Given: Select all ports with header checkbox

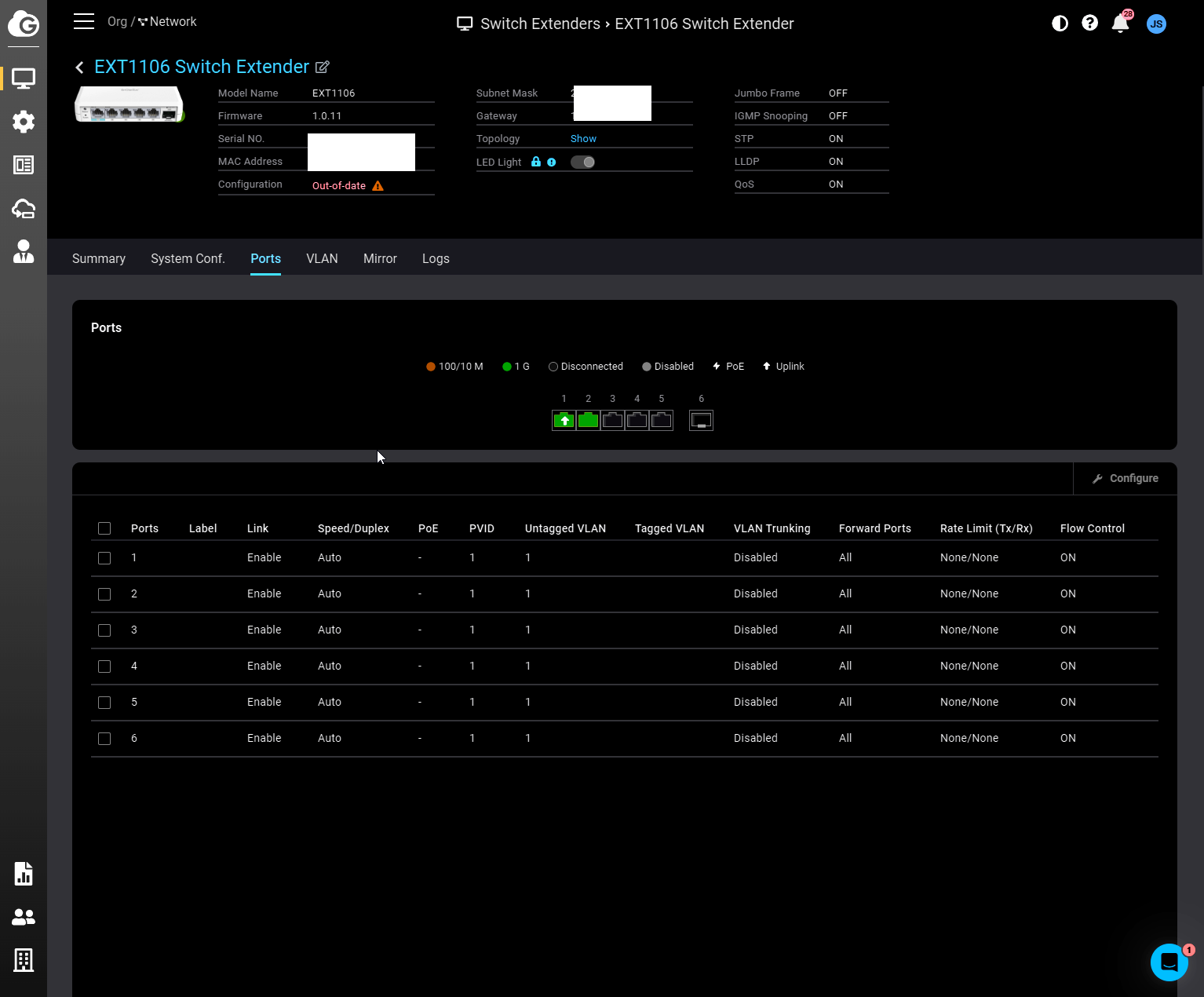Looking at the screenshot, I should (104, 528).
